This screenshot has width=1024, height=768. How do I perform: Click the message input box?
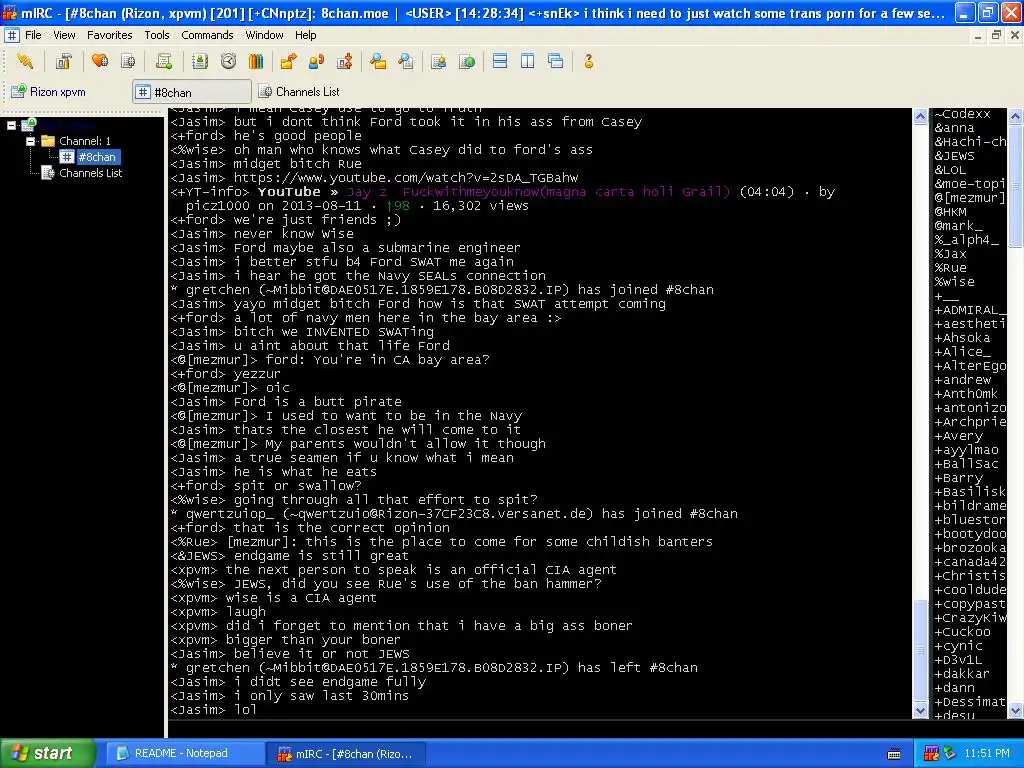[x=594, y=729]
